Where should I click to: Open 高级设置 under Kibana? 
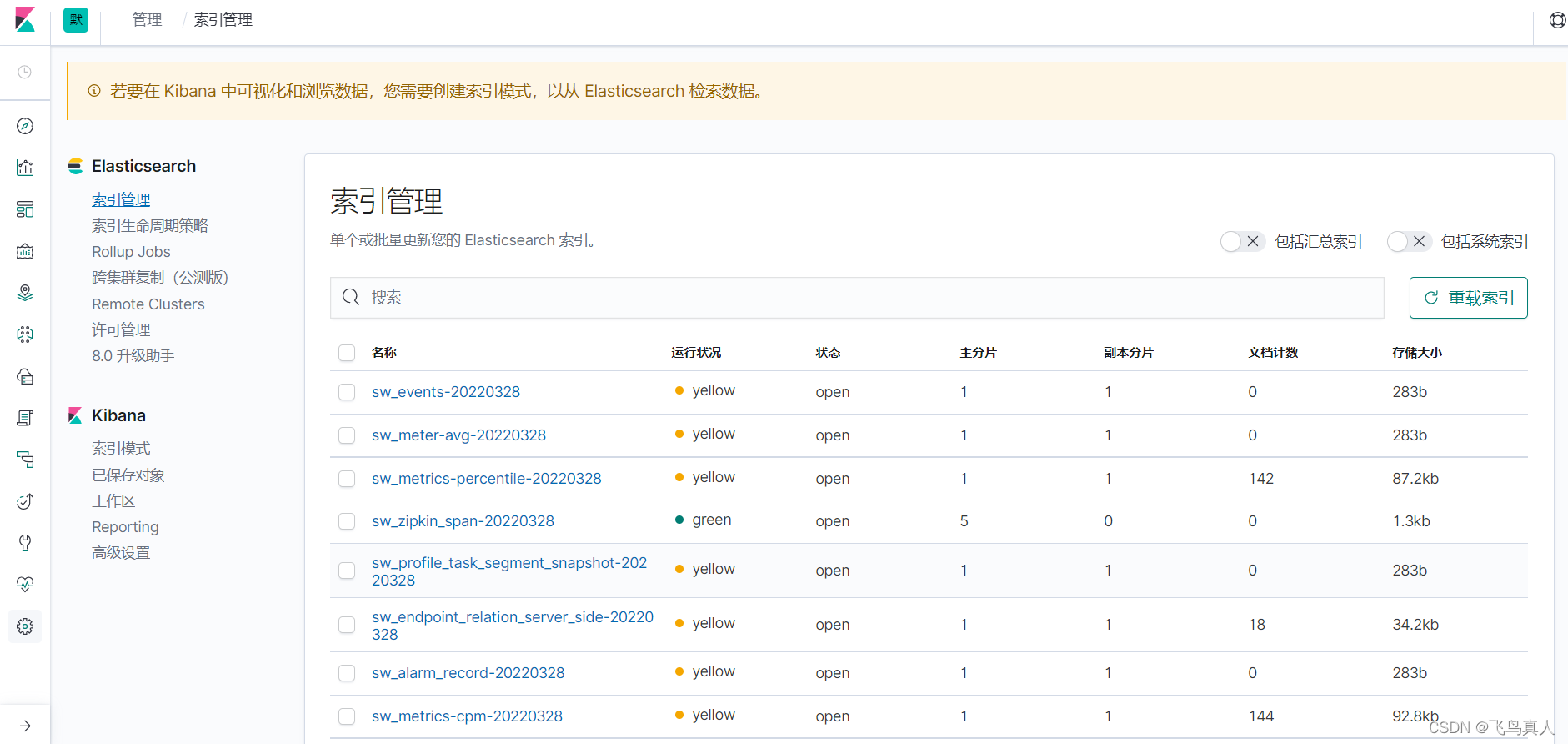click(121, 553)
